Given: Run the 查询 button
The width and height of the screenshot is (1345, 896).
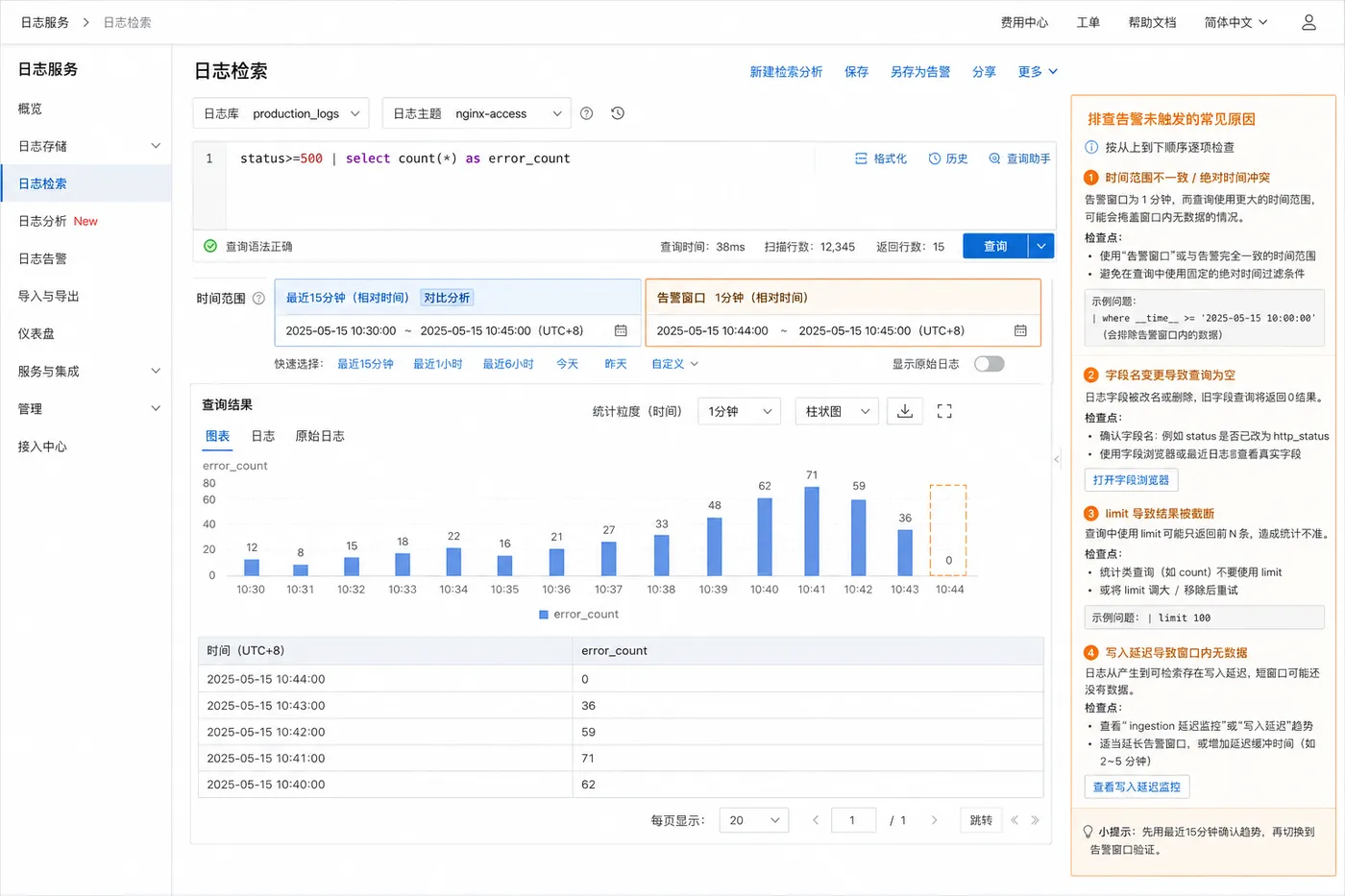Looking at the screenshot, I should (x=995, y=246).
